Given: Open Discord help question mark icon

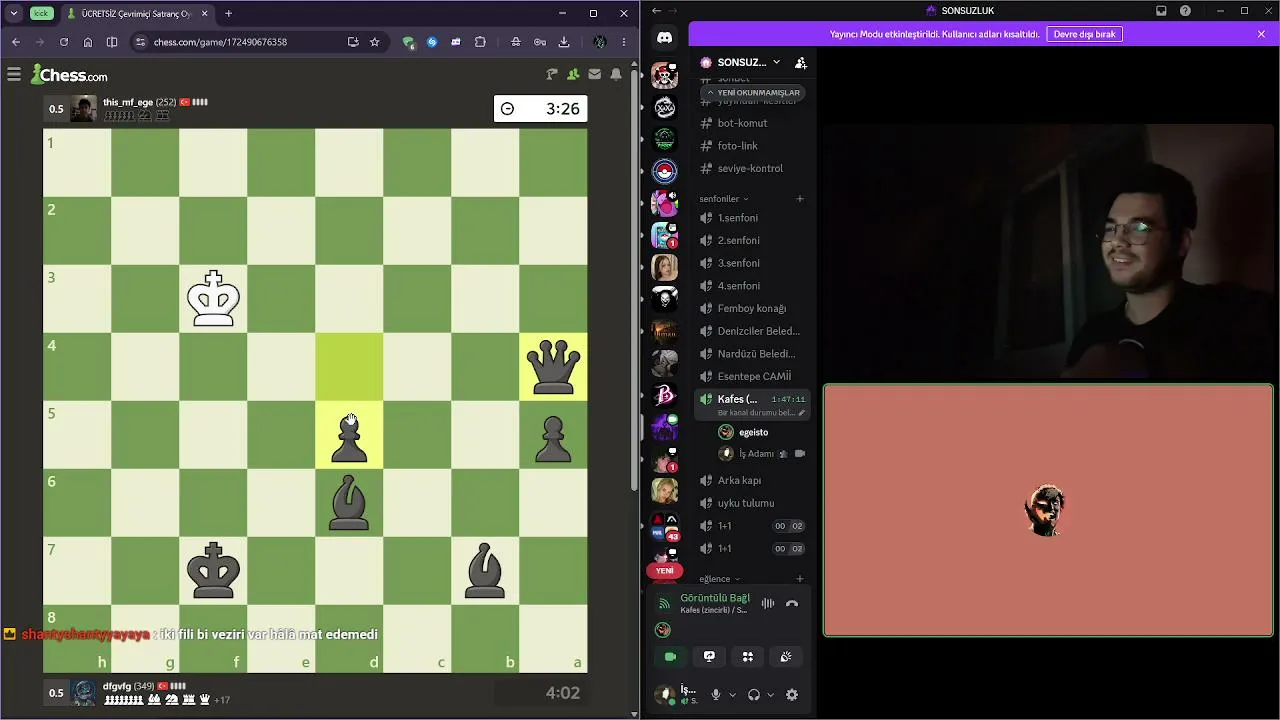Looking at the screenshot, I should pyautogui.click(x=1185, y=10).
